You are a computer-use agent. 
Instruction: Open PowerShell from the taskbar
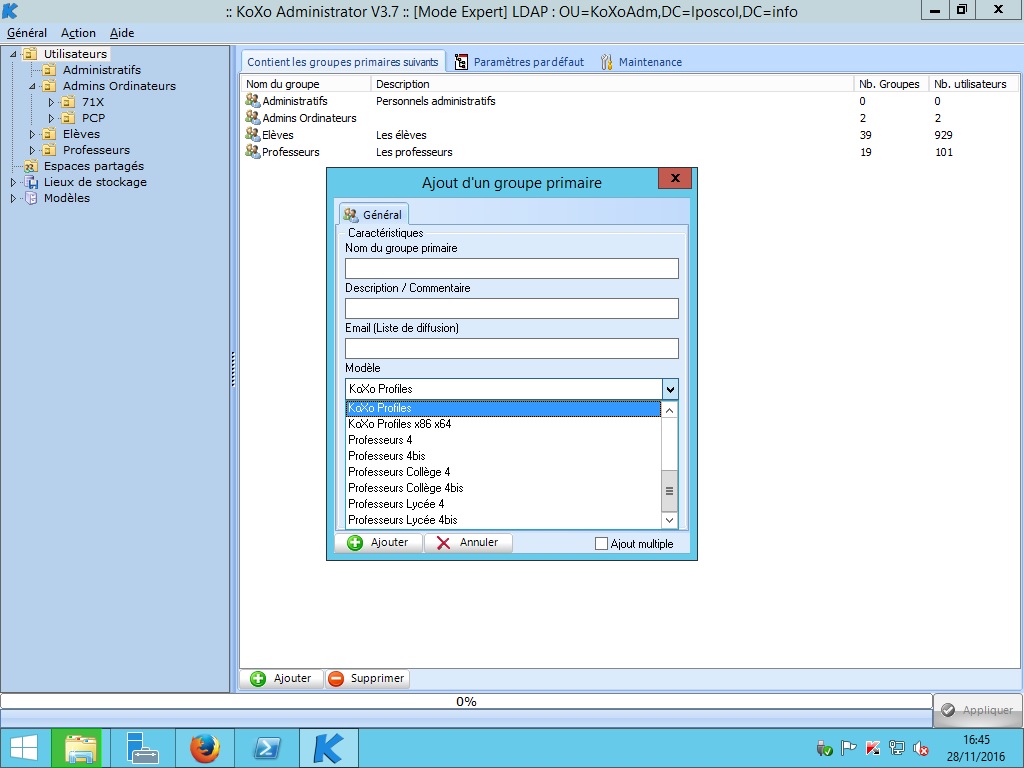pos(266,748)
